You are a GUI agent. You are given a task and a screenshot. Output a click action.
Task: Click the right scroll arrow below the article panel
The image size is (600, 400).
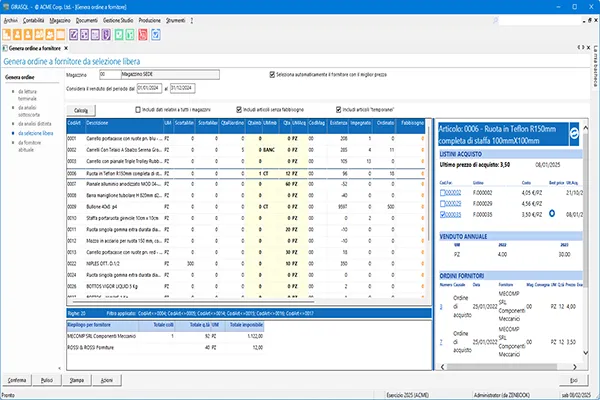pos(574,367)
